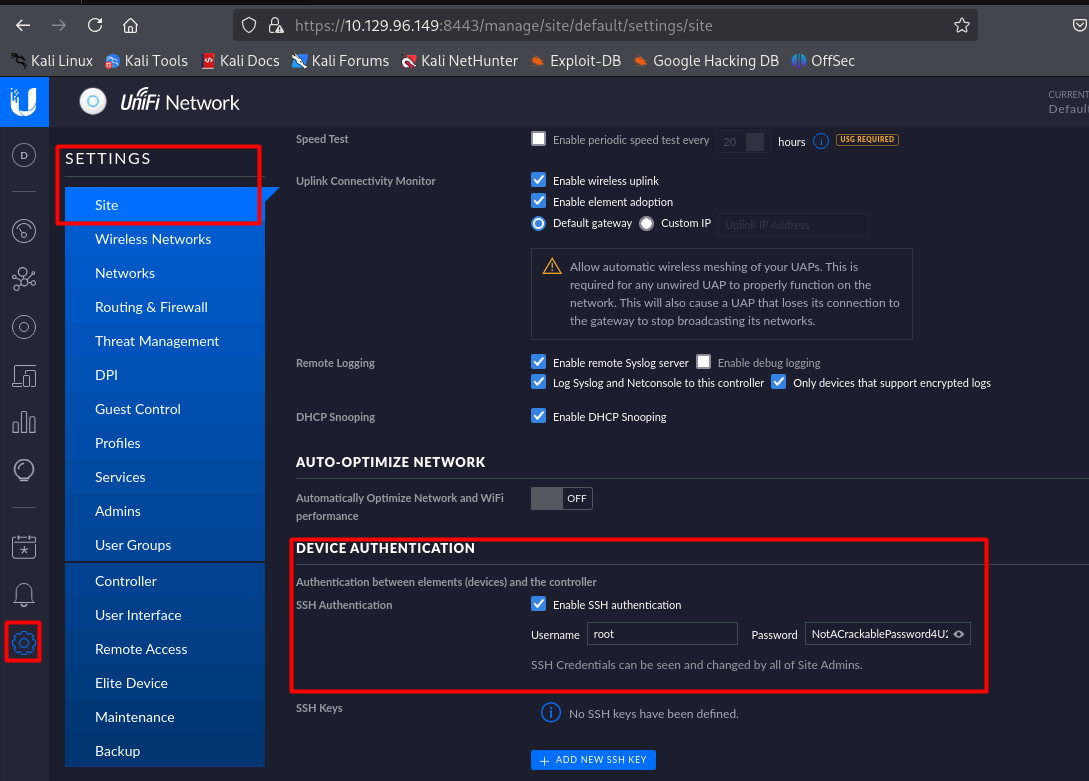Click the shield tracking protection icon
1089x781 pixels.
click(x=249, y=26)
